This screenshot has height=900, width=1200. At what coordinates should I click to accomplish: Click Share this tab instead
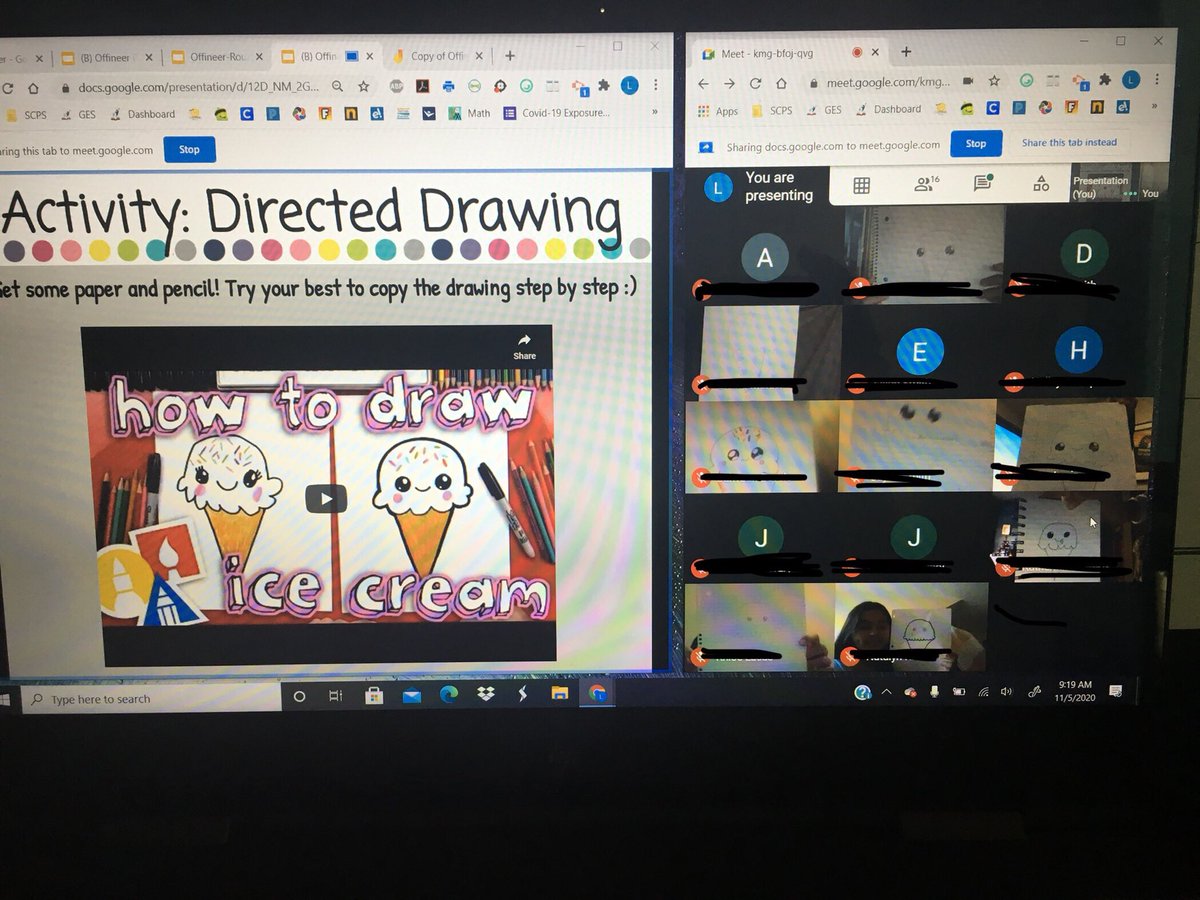1069,143
